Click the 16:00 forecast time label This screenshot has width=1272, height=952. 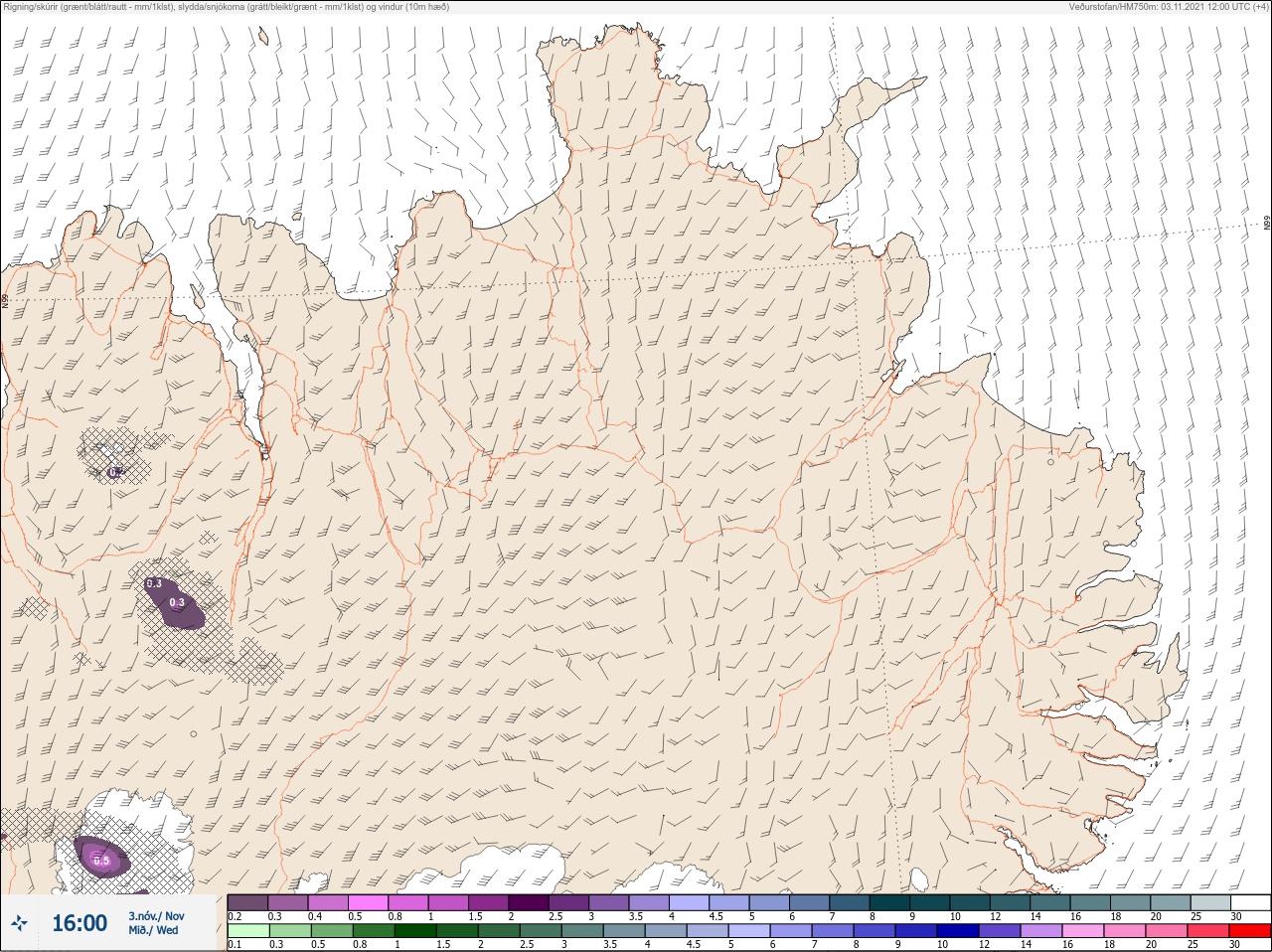point(79,923)
